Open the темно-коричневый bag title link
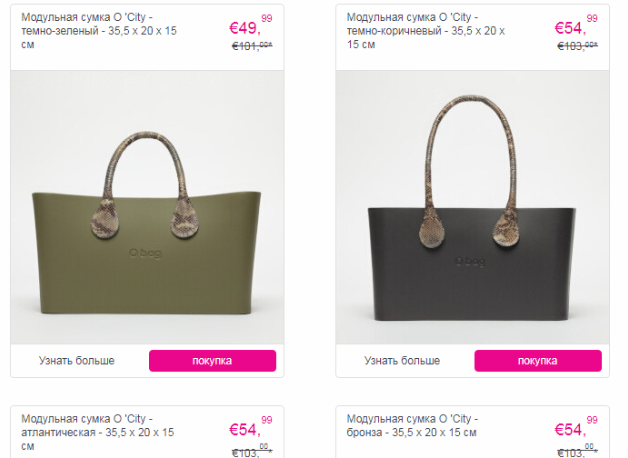This screenshot has height=458, width=628. pos(426,31)
